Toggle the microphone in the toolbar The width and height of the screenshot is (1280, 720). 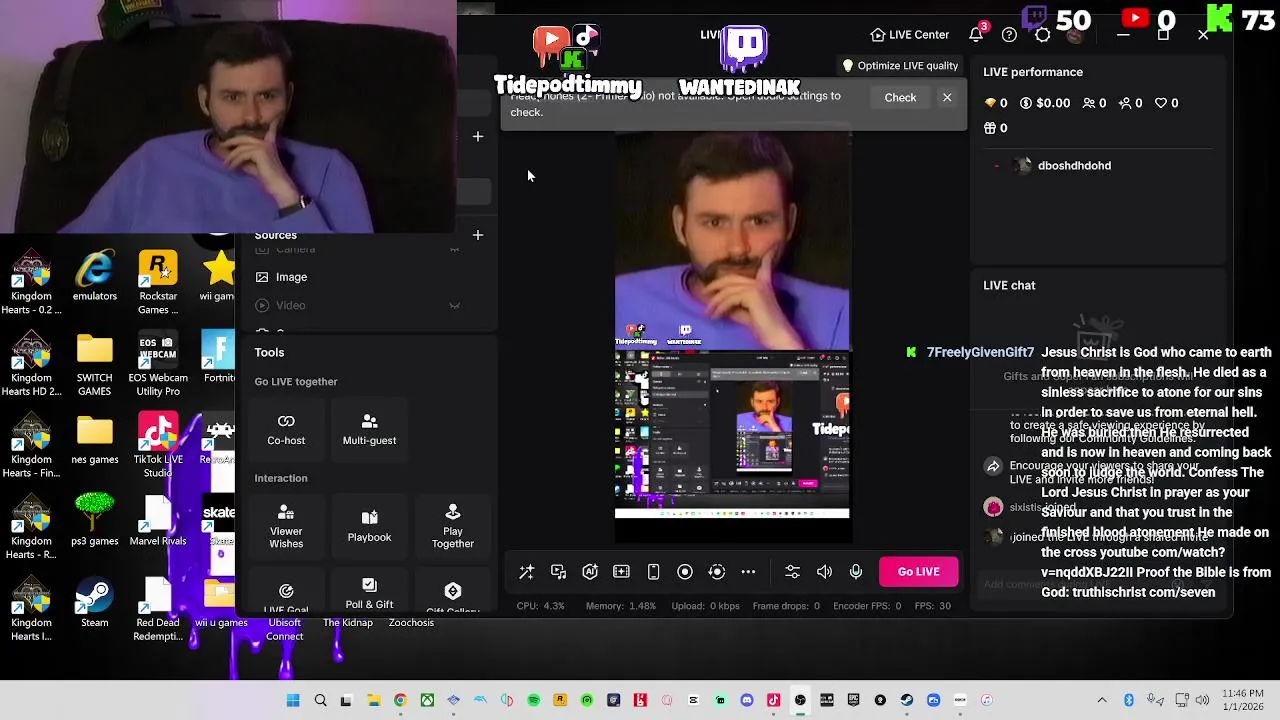[x=856, y=572]
